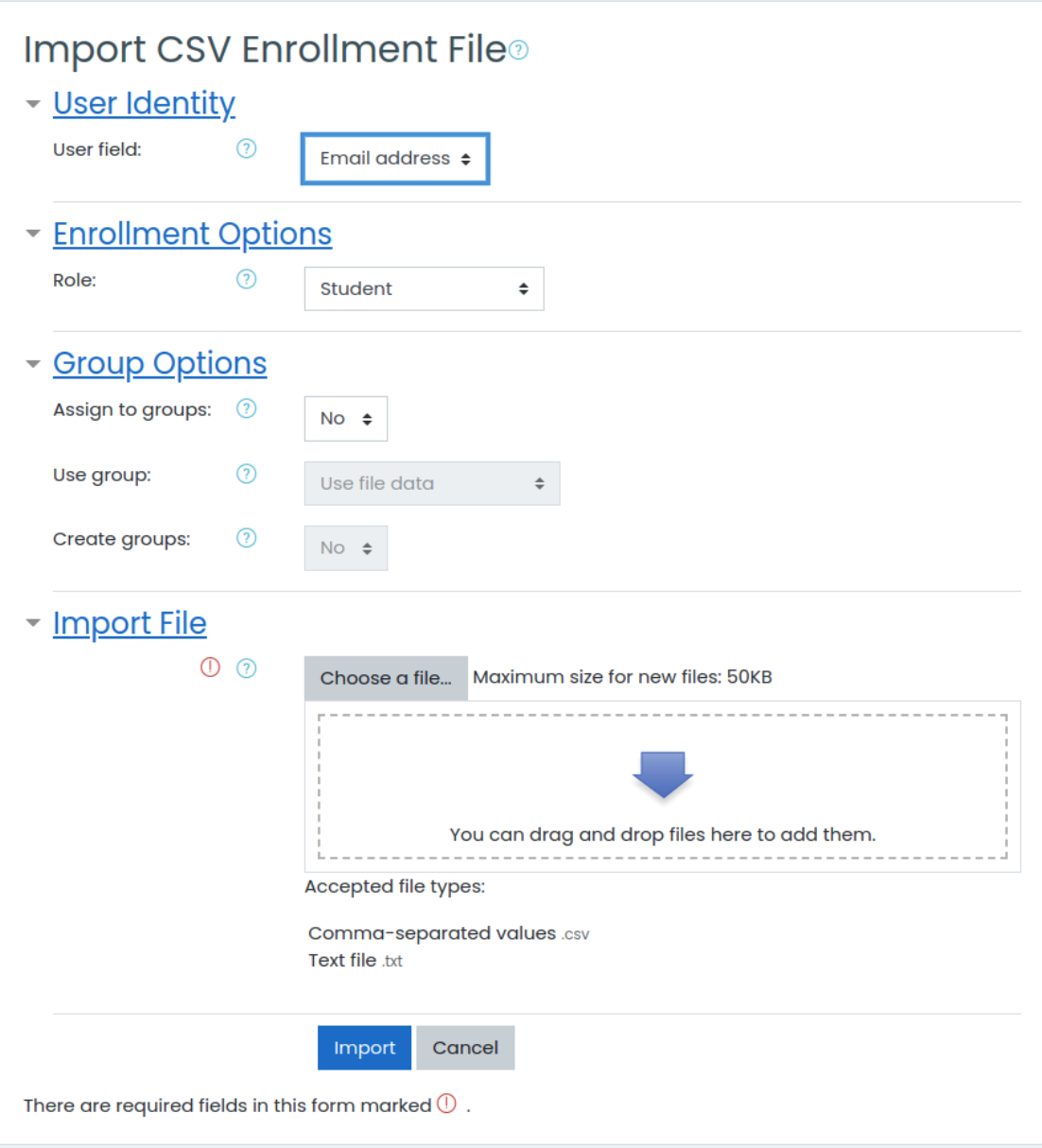Open help for Assign to groups

click(247, 409)
